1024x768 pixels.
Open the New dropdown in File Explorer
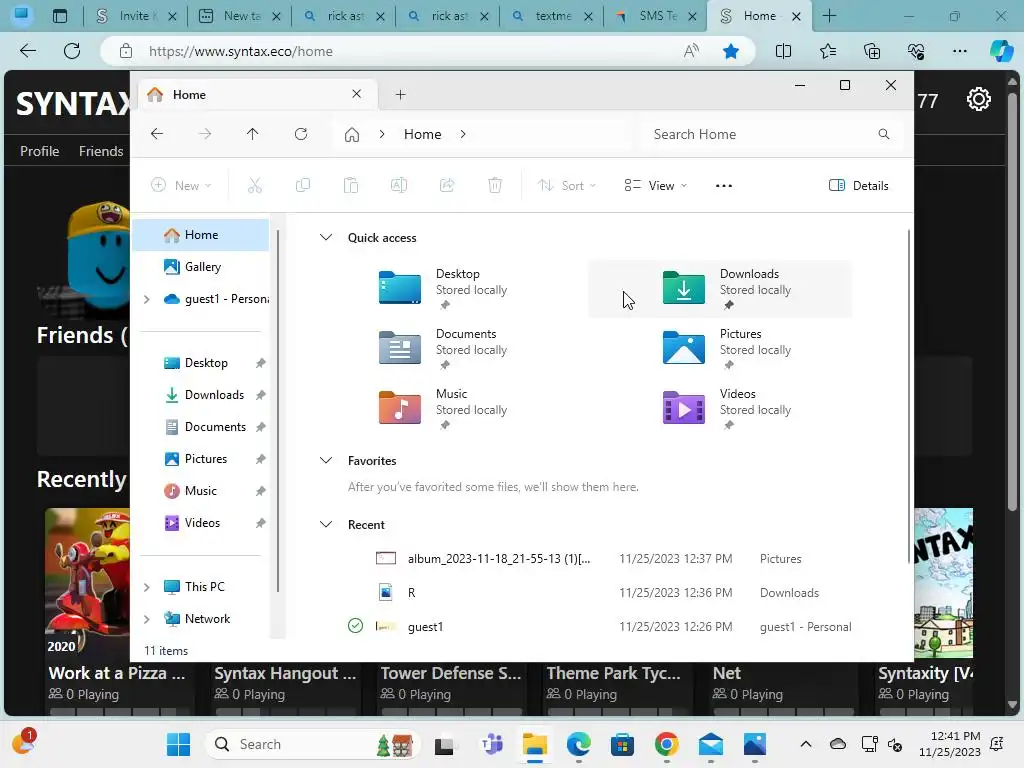click(181, 185)
